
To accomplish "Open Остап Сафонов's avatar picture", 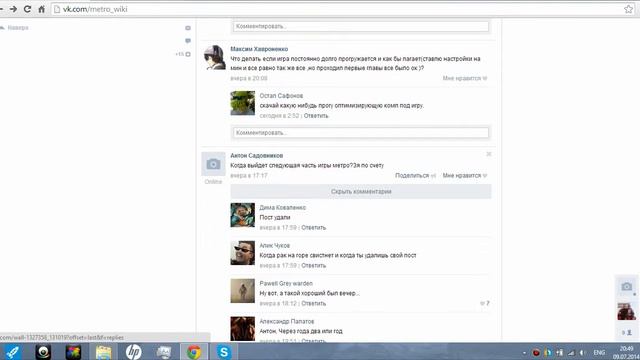I will click(x=242, y=103).
